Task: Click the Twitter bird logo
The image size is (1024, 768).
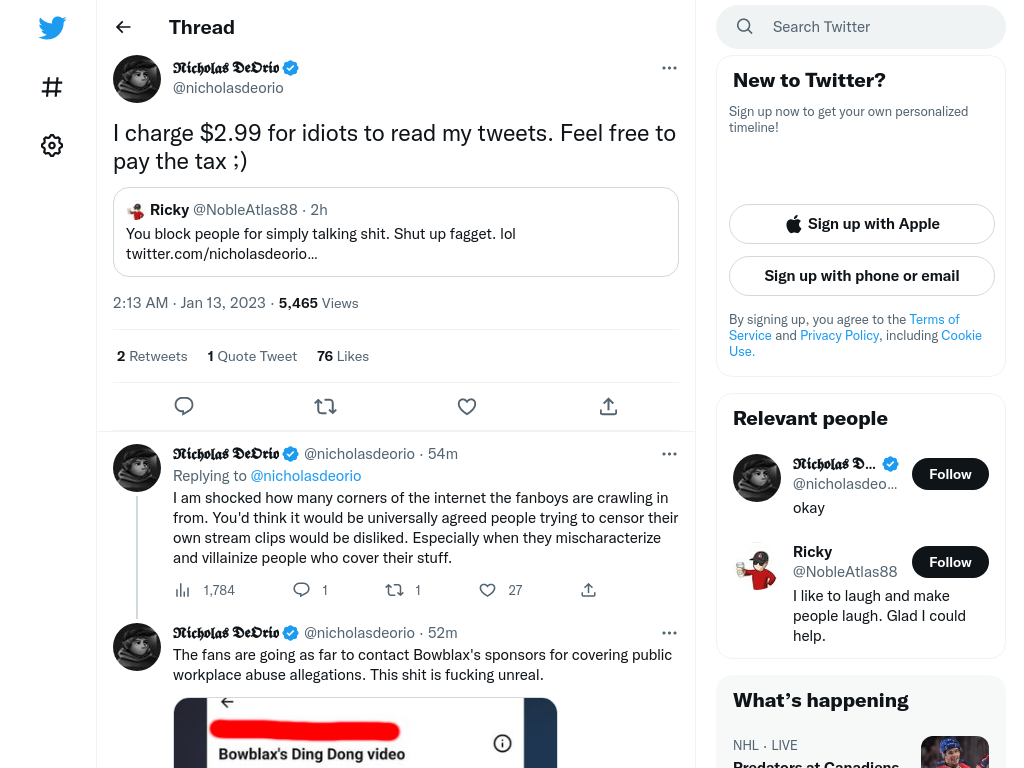Action: point(52,27)
